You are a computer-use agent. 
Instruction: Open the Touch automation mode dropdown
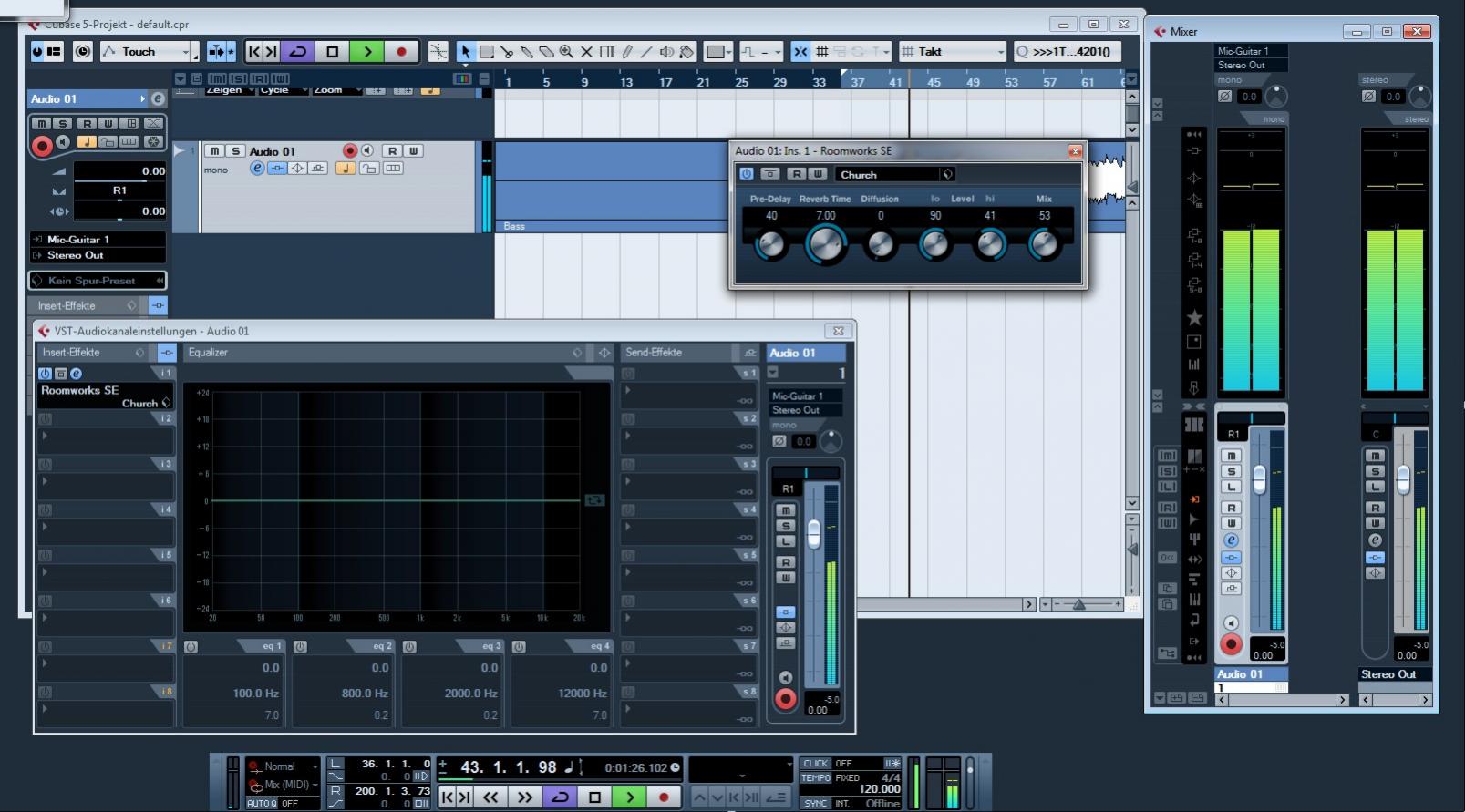149,52
